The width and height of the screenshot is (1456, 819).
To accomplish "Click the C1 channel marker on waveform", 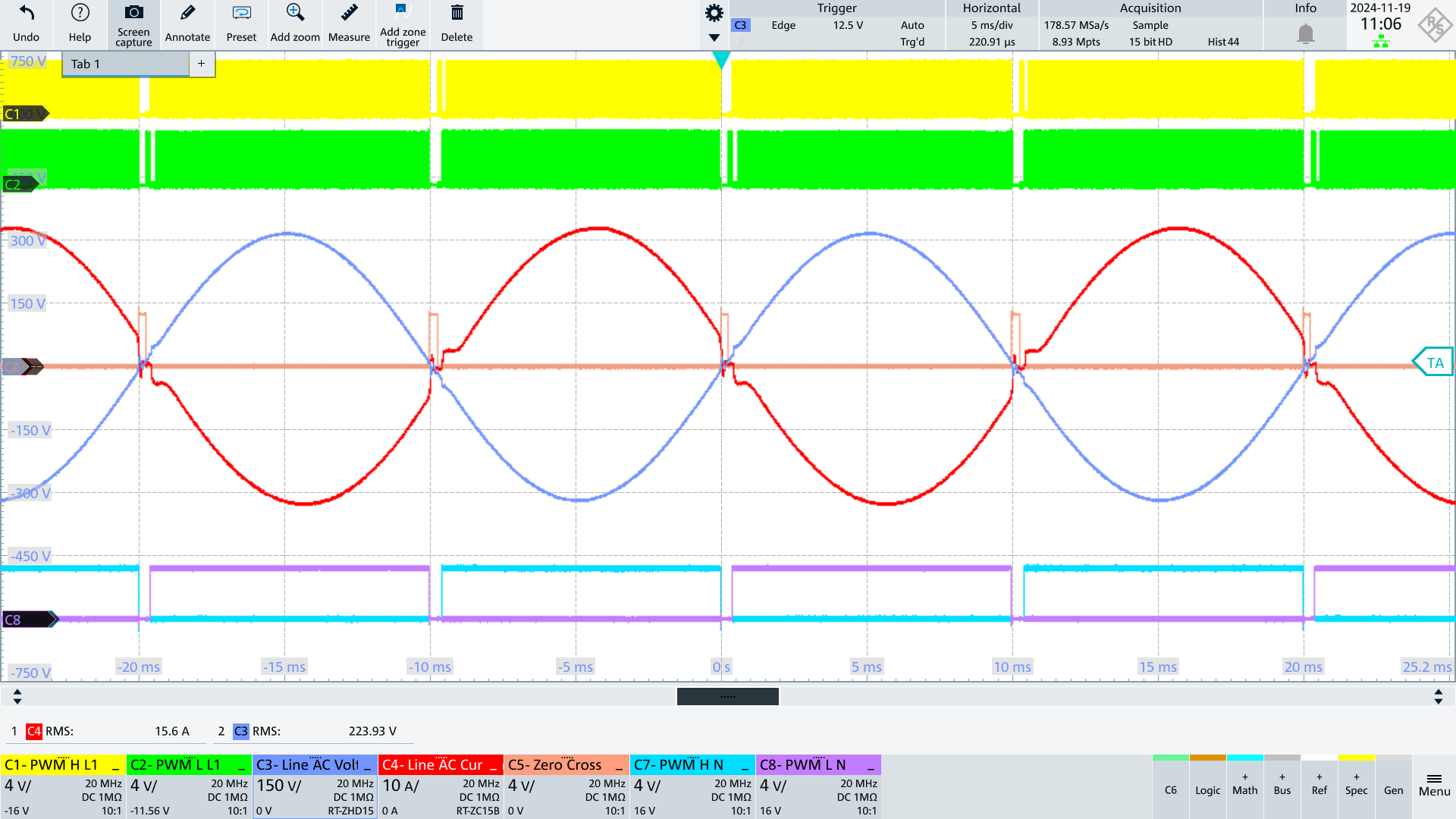I will 25,114.
